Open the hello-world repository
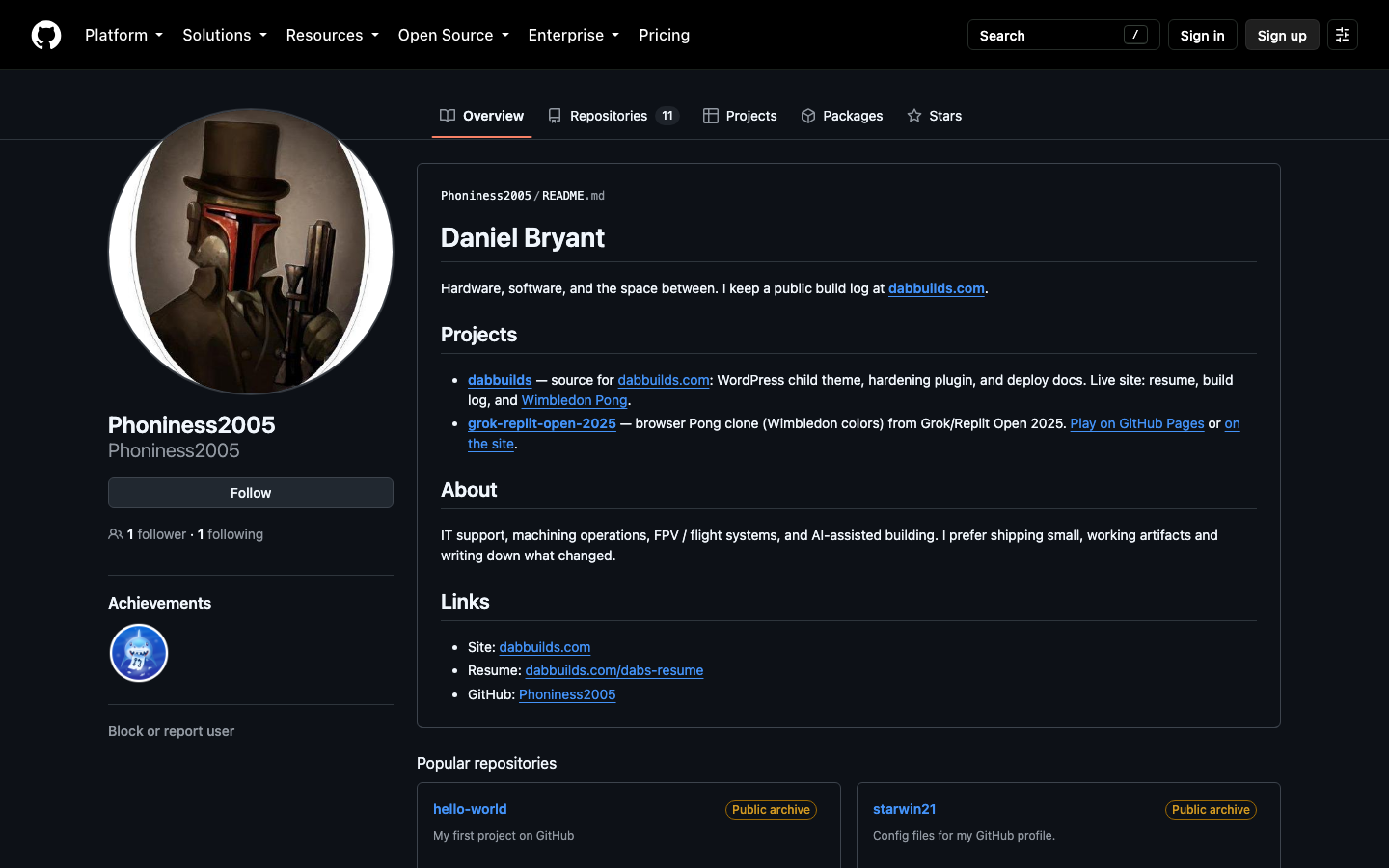The height and width of the screenshot is (868, 1389). [x=470, y=809]
